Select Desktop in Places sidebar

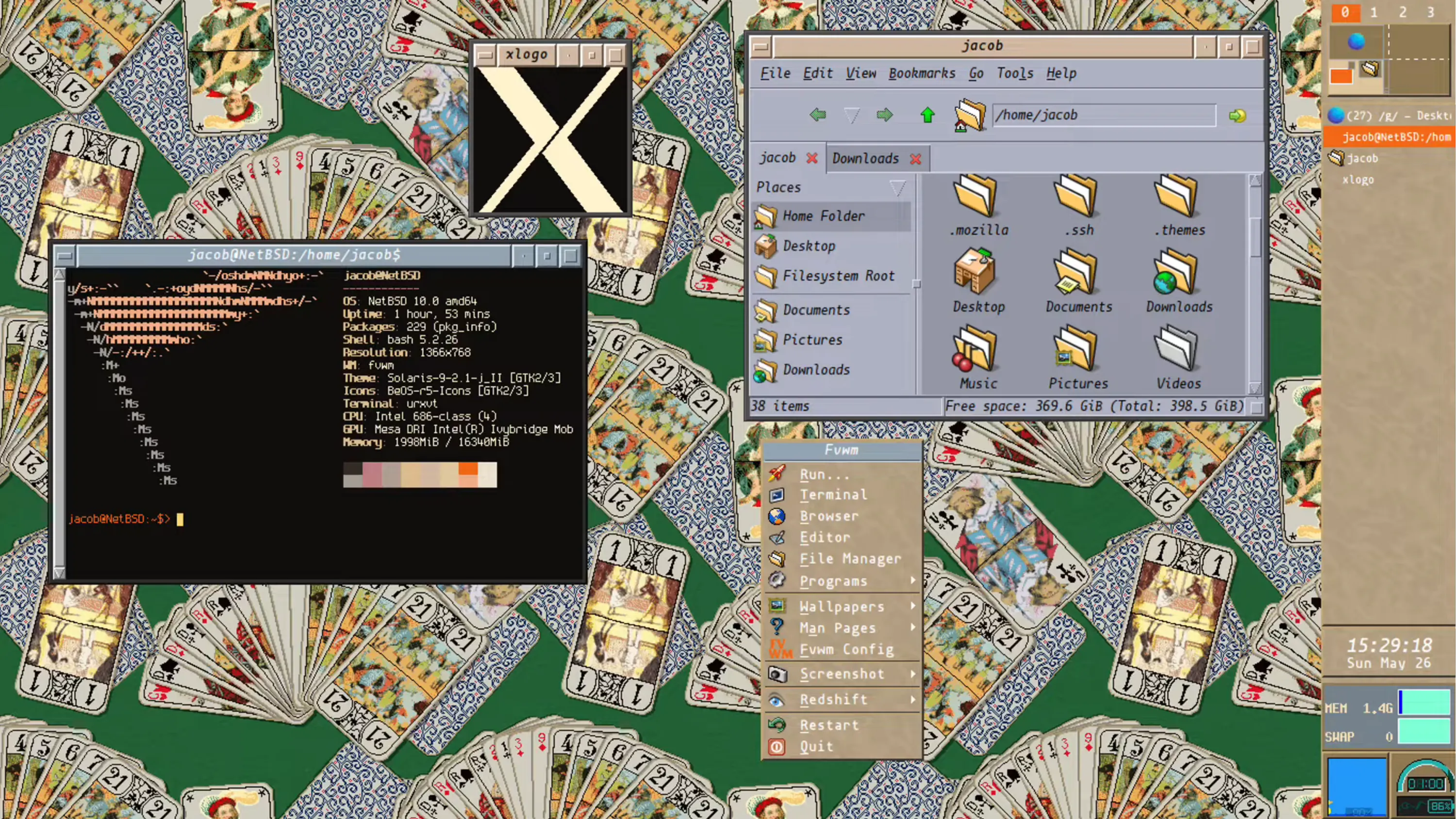coord(831,246)
